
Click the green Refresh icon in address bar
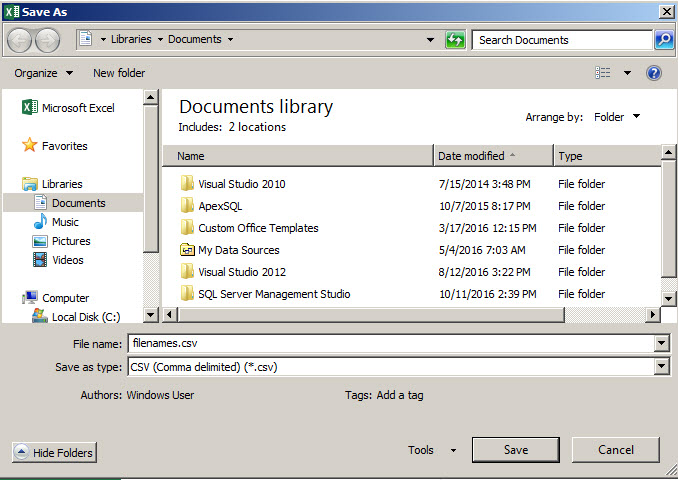[x=455, y=40]
